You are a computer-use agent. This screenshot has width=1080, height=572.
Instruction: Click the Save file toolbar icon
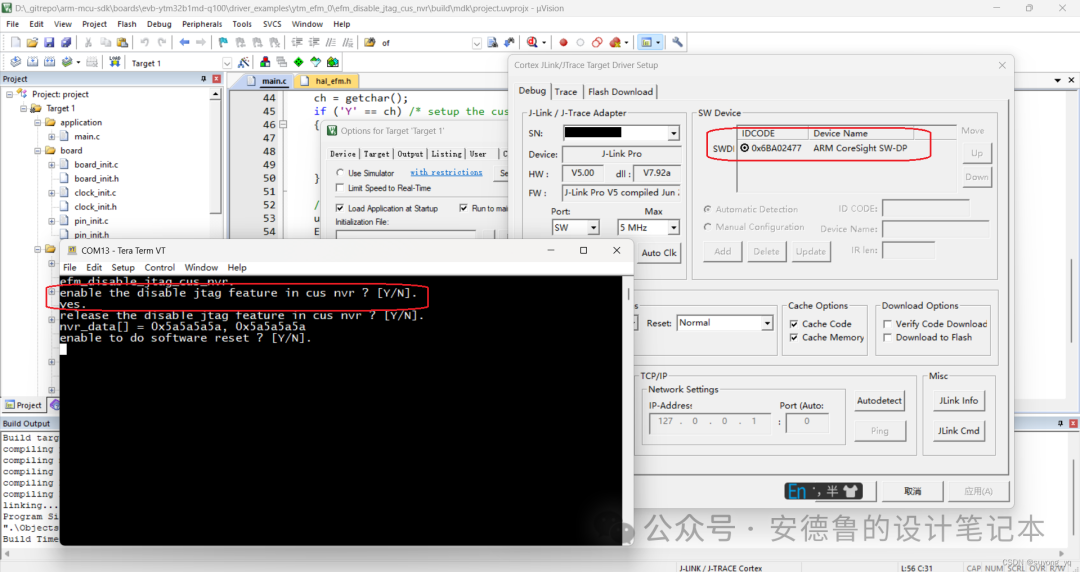click(x=50, y=42)
